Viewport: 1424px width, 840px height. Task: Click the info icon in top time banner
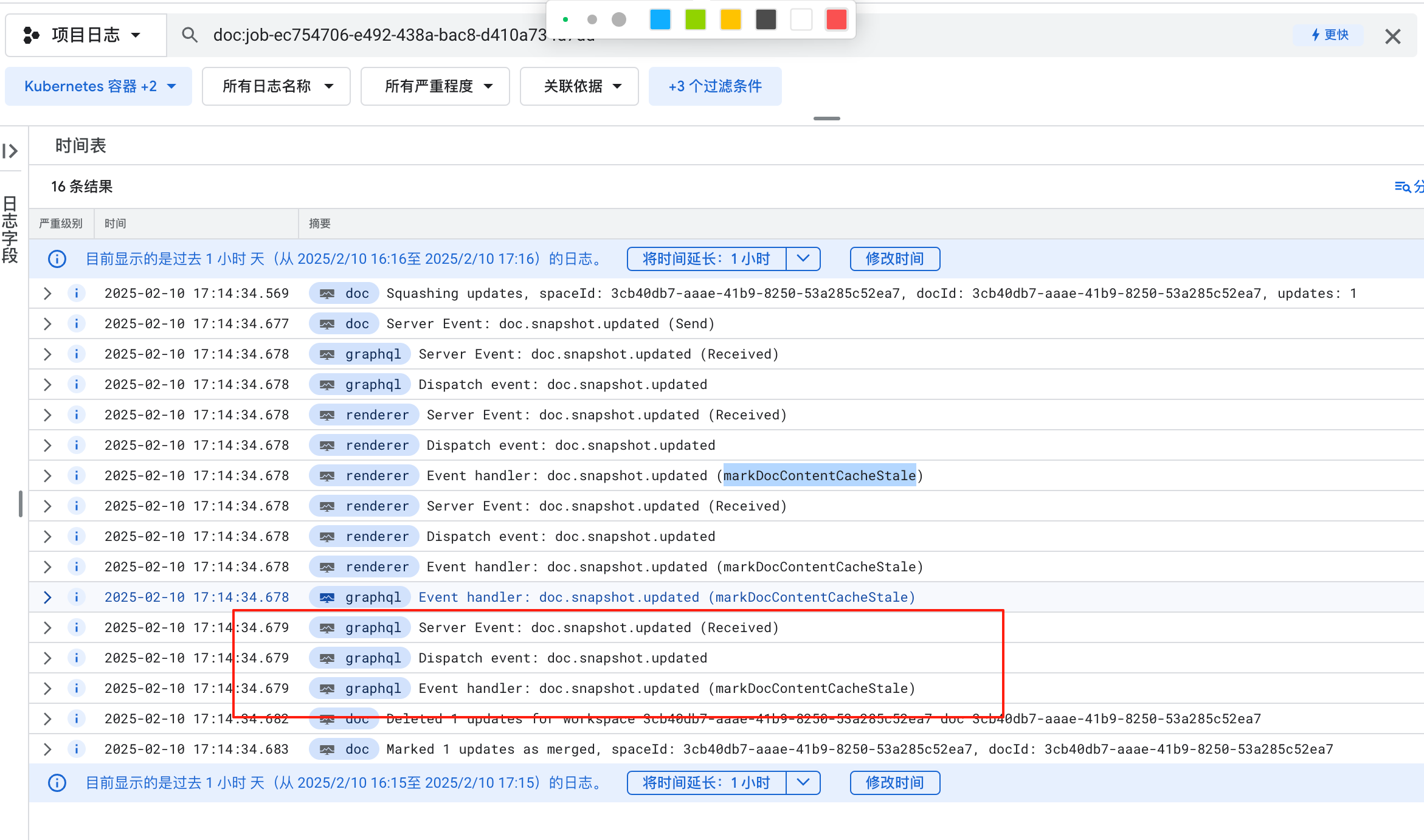57,259
